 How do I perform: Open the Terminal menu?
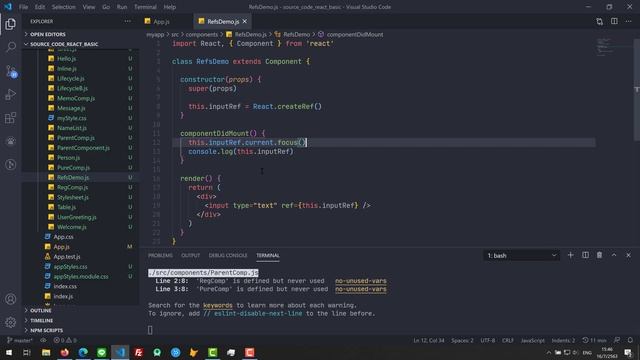145,7
